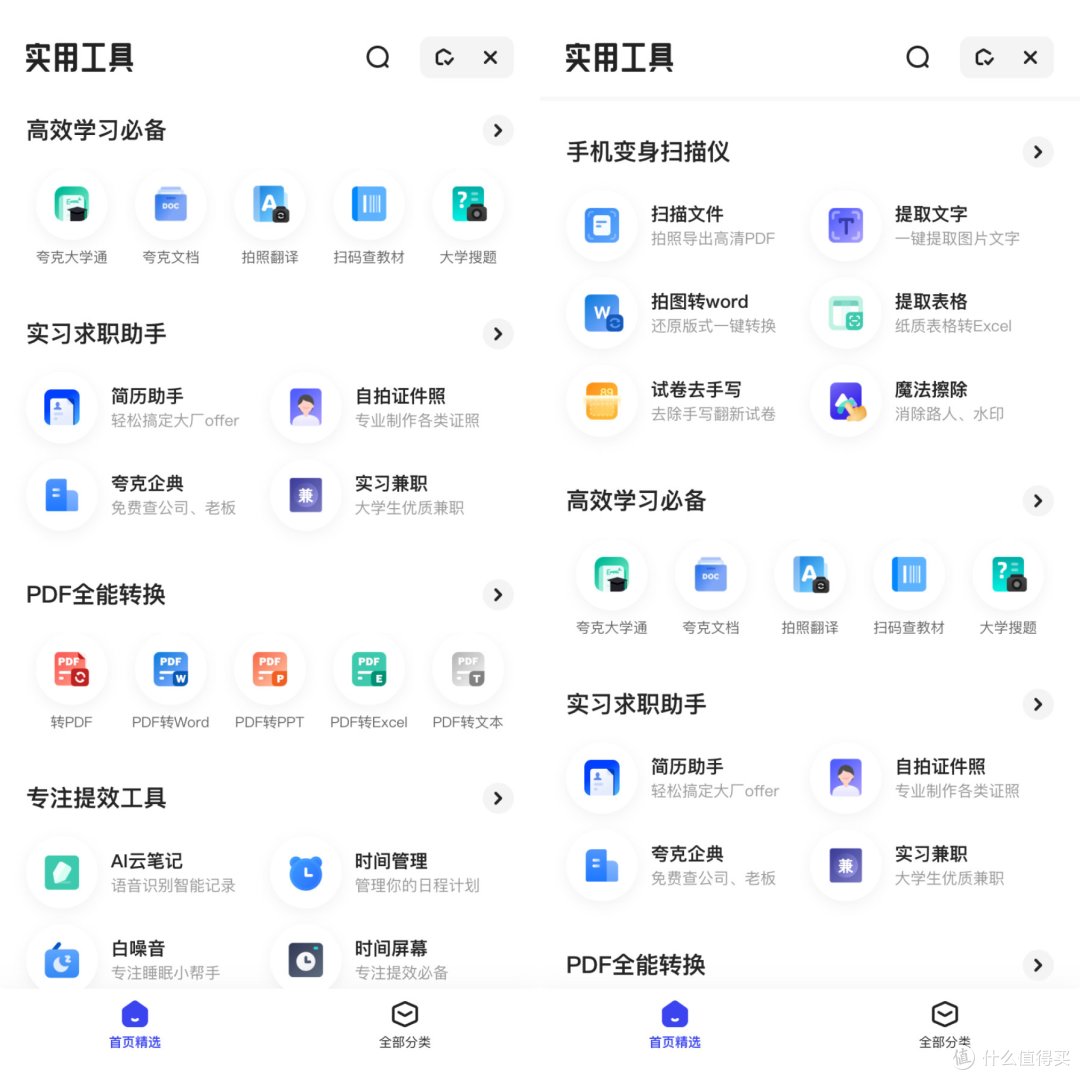Open 扫描文件 icon in right screen
The height and width of the screenshot is (1080, 1080).
coord(602,225)
